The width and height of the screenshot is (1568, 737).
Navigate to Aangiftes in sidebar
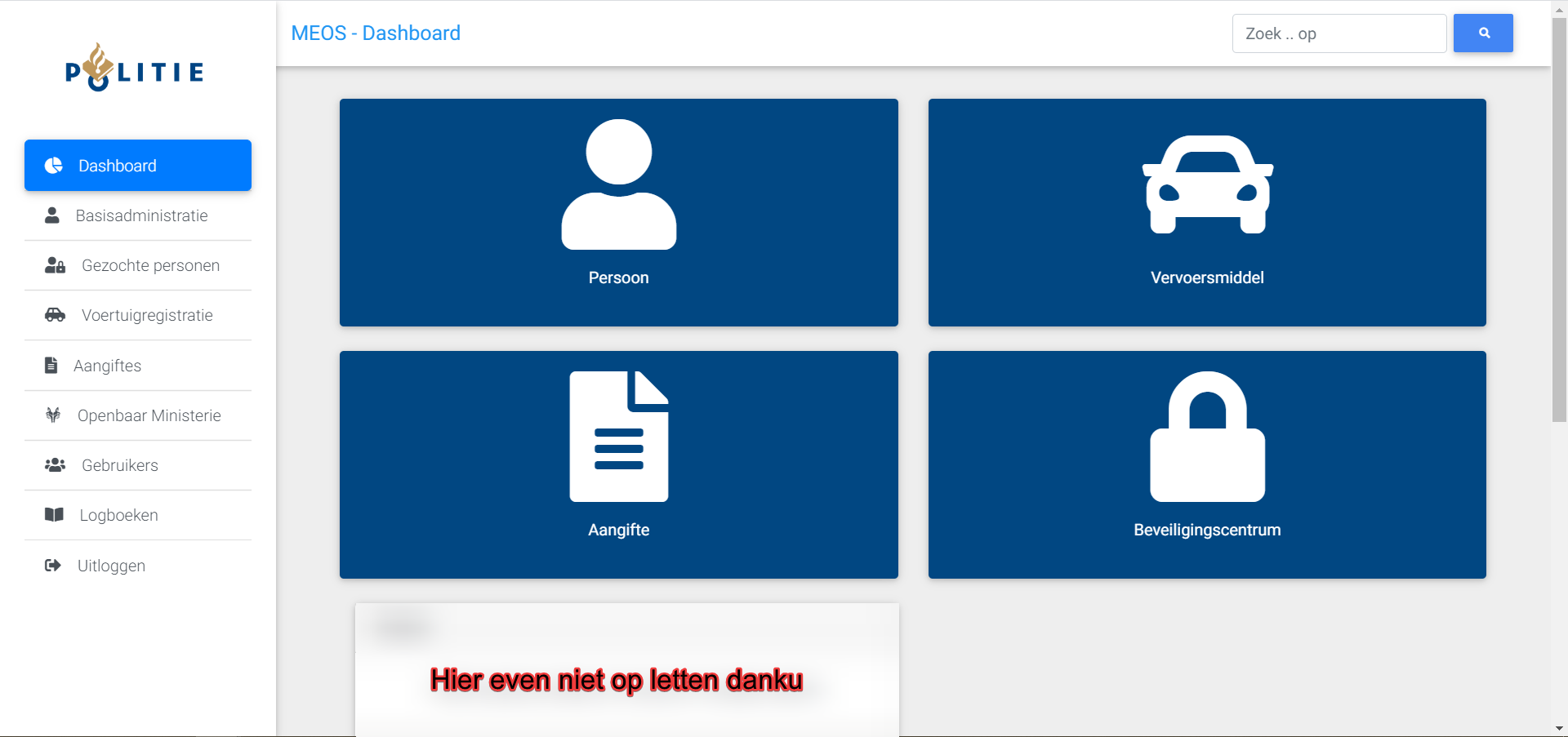click(107, 366)
